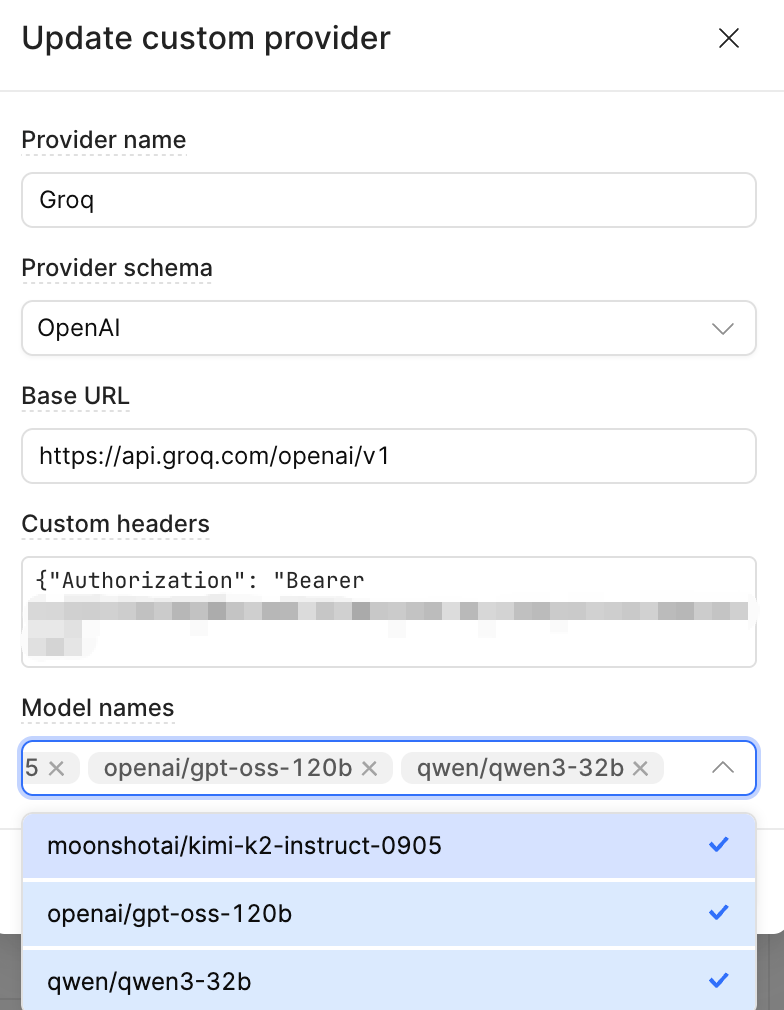Focus the Base URL text field
Image resolution: width=784 pixels, height=1010 pixels.
coord(388,456)
